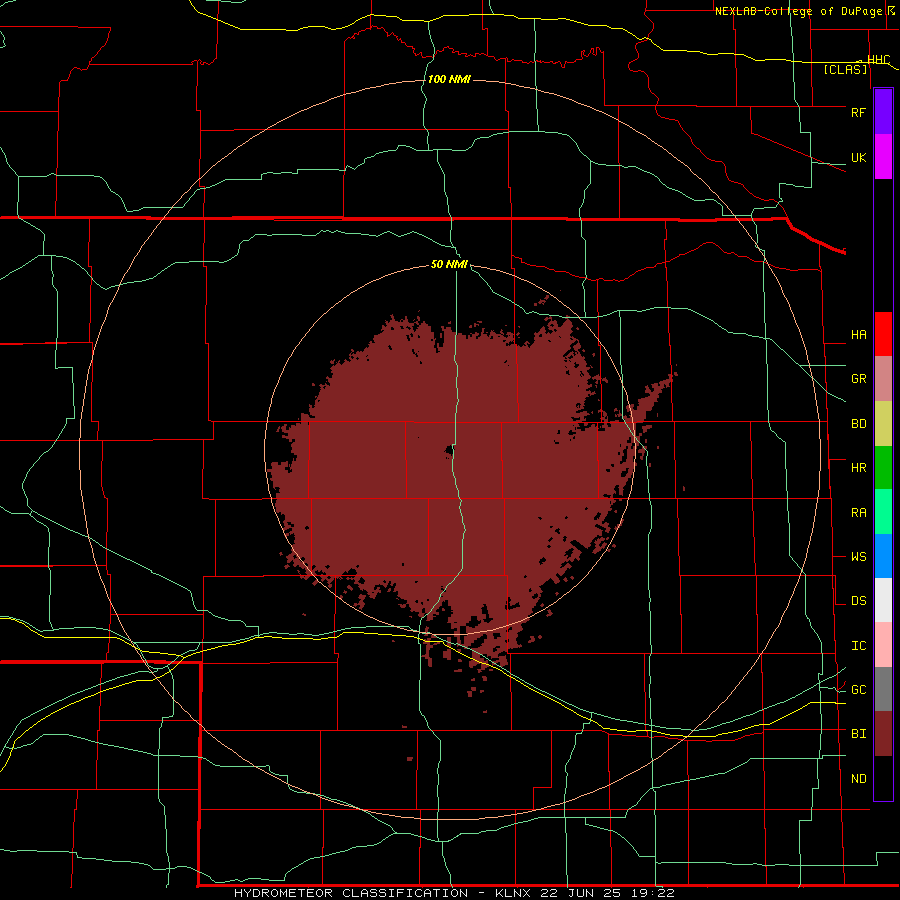Click the dusty pink GR legend block
The height and width of the screenshot is (900, 900).
[883, 379]
